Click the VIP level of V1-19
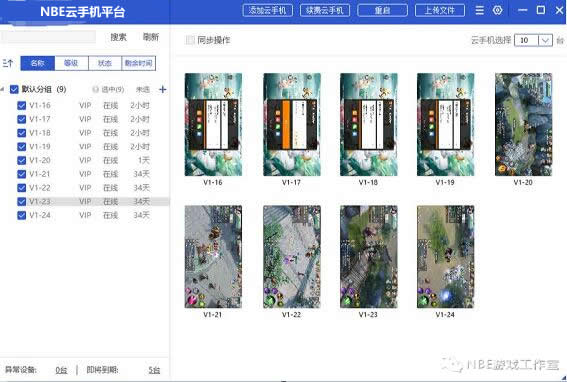This screenshot has height=382, width=567. 85,147
